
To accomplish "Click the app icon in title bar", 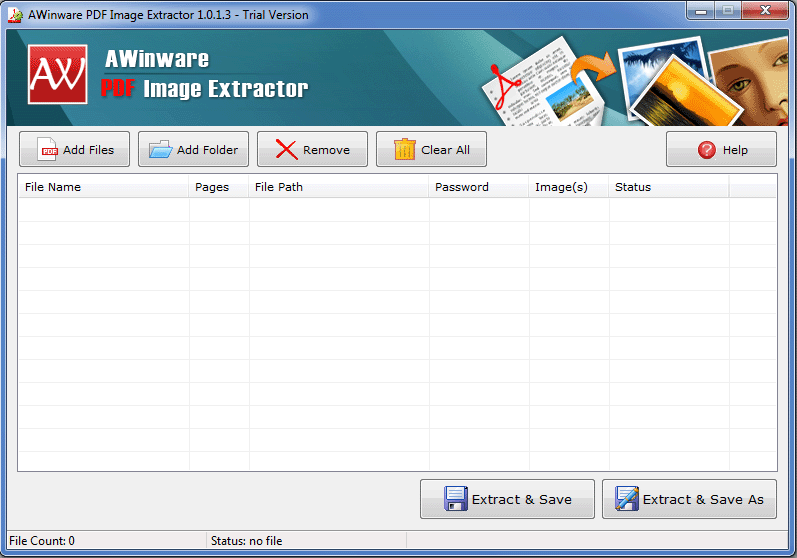I will click(15, 15).
